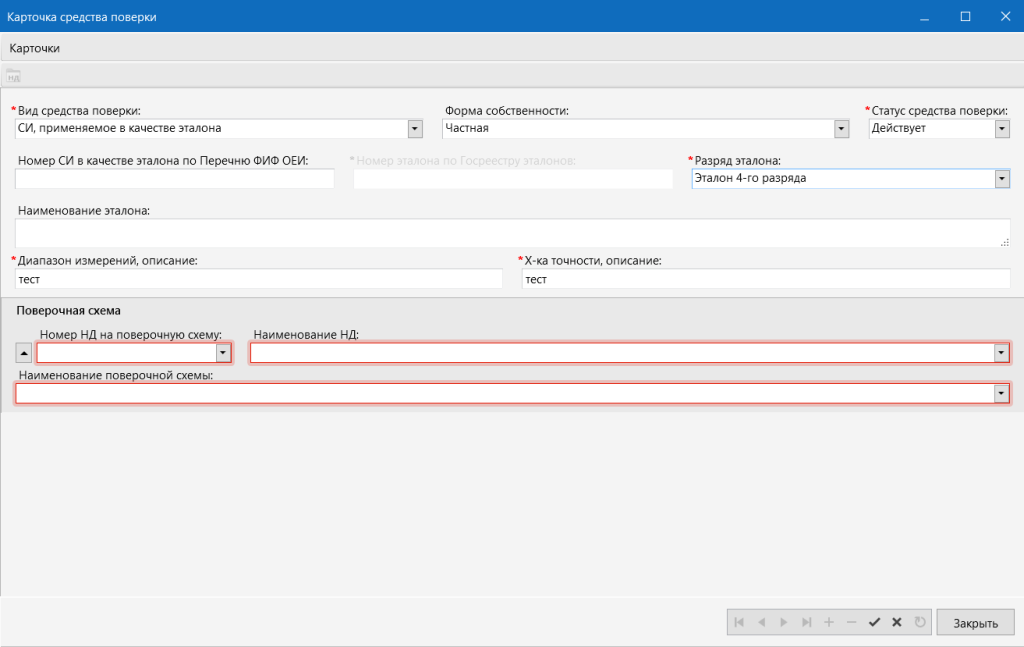
Task: Refresh data with the circular arrow icon
Action: tap(920, 622)
